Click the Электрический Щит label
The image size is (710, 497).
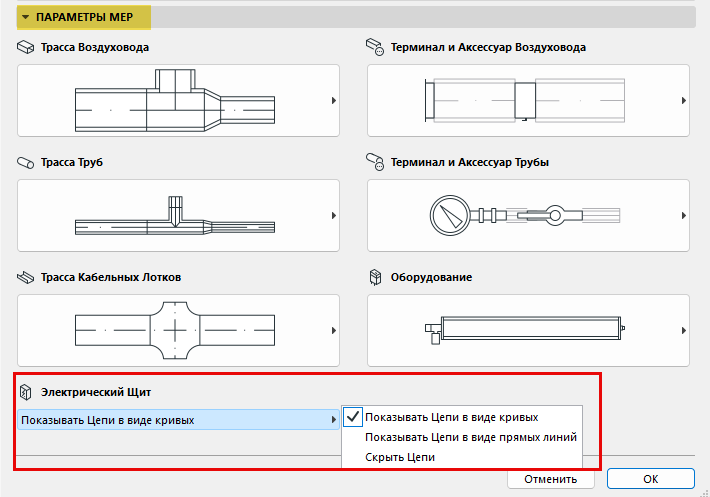pos(96,392)
